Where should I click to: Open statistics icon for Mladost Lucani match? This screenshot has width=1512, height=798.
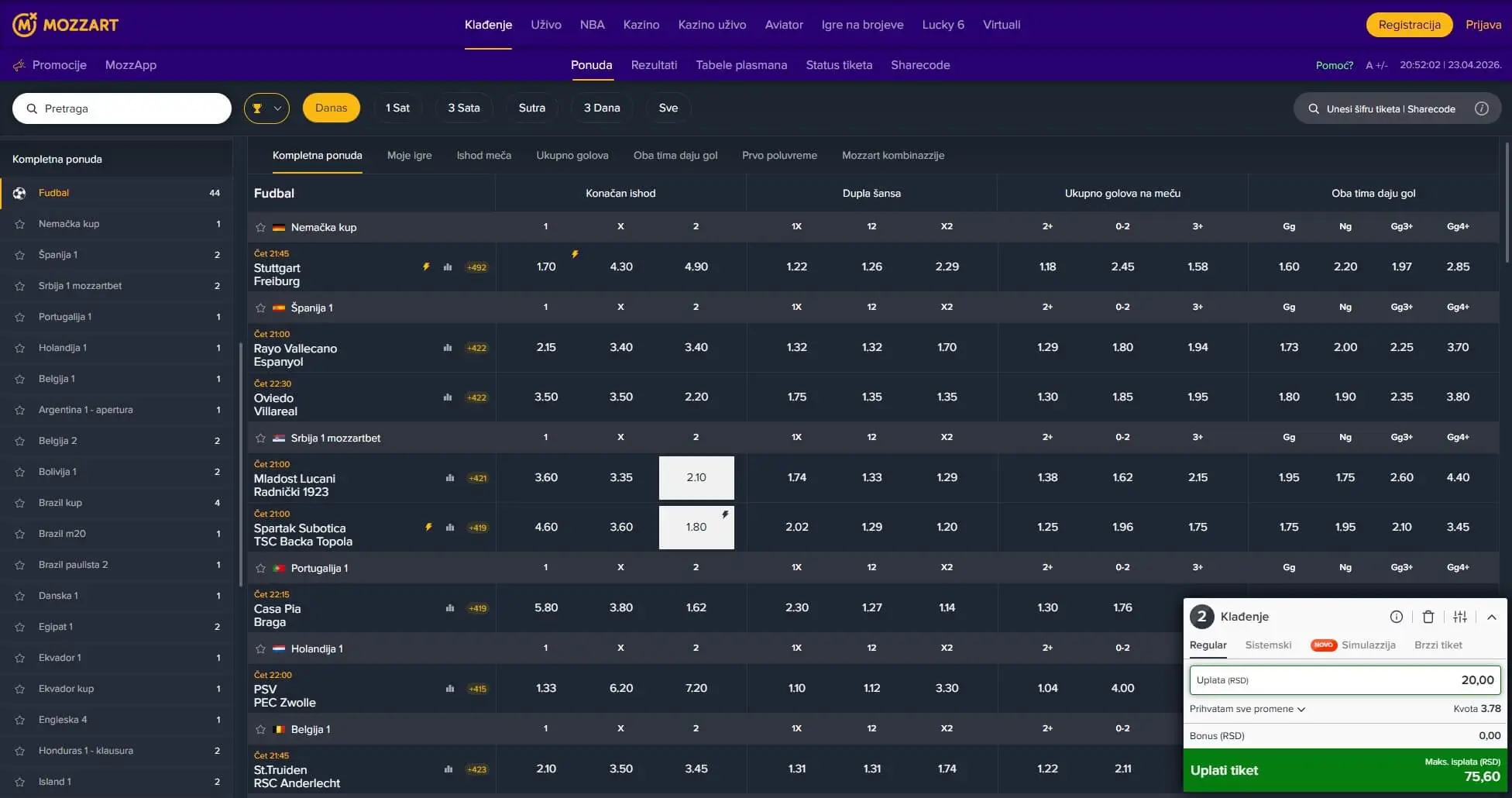point(450,478)
